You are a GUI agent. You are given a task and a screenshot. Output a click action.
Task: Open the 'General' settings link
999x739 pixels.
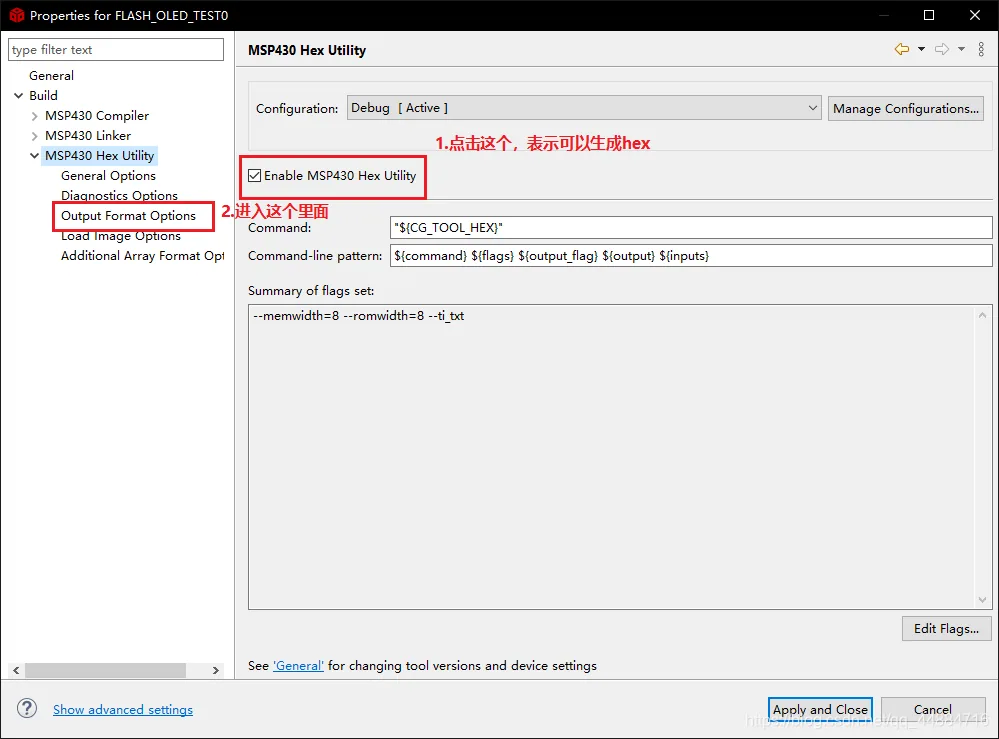point(298,666)
